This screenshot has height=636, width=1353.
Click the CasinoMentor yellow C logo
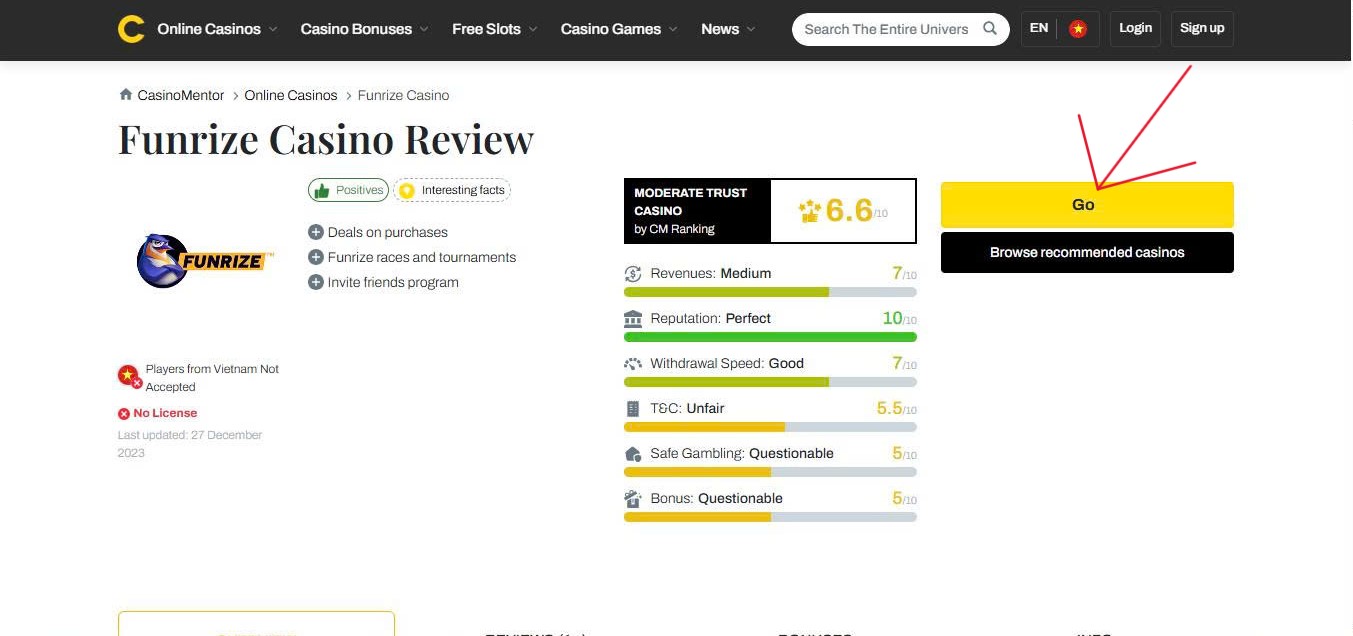131,29
